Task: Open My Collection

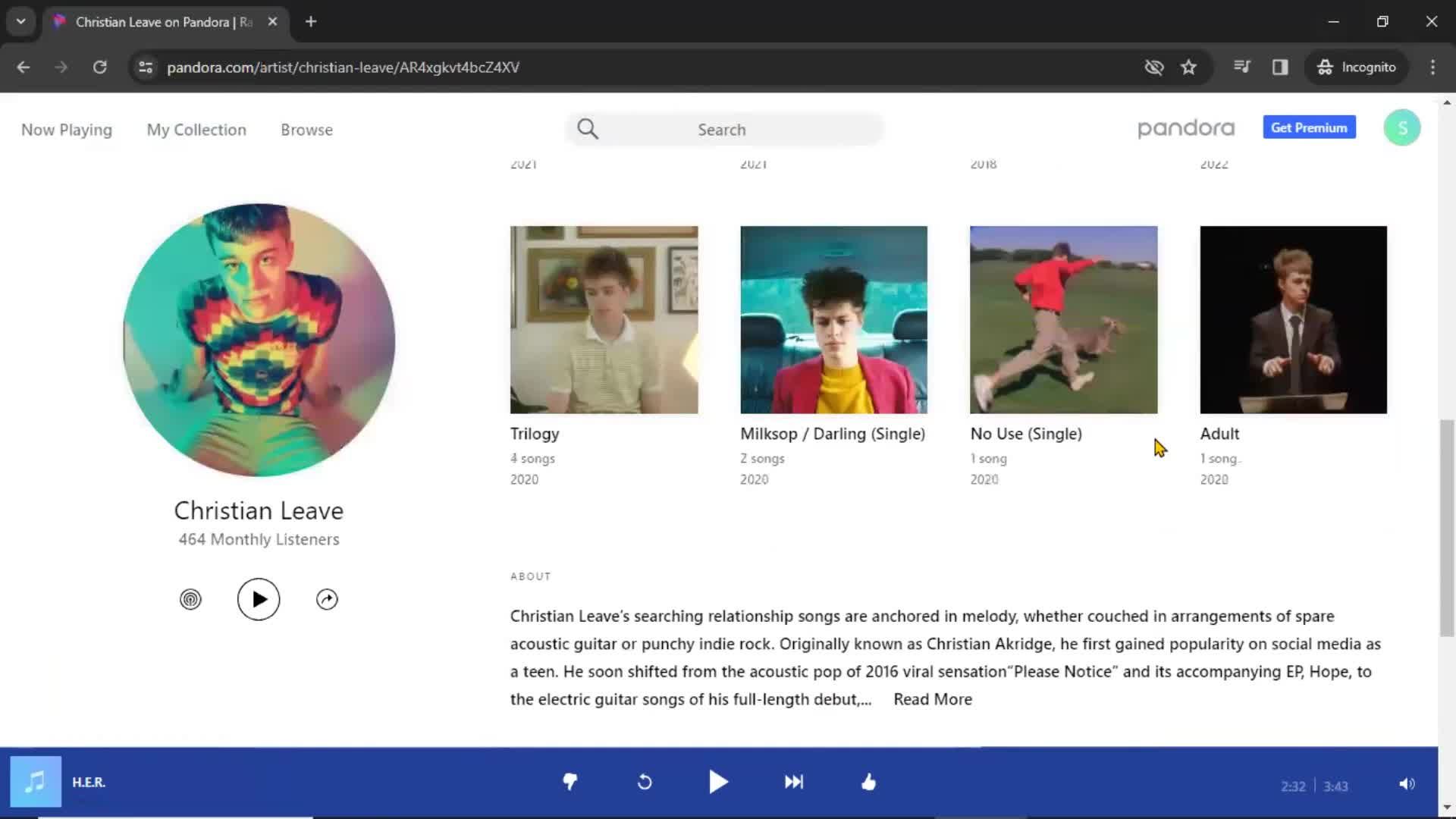Action: (196, 130)
